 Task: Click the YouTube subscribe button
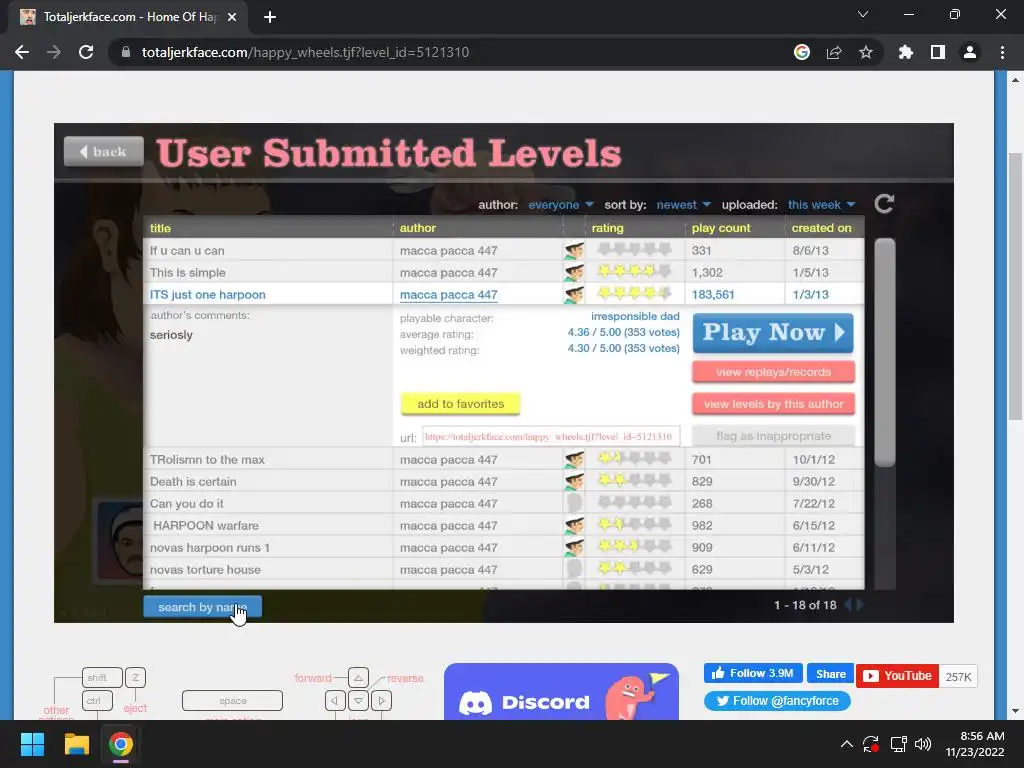(x=897, y=676)
